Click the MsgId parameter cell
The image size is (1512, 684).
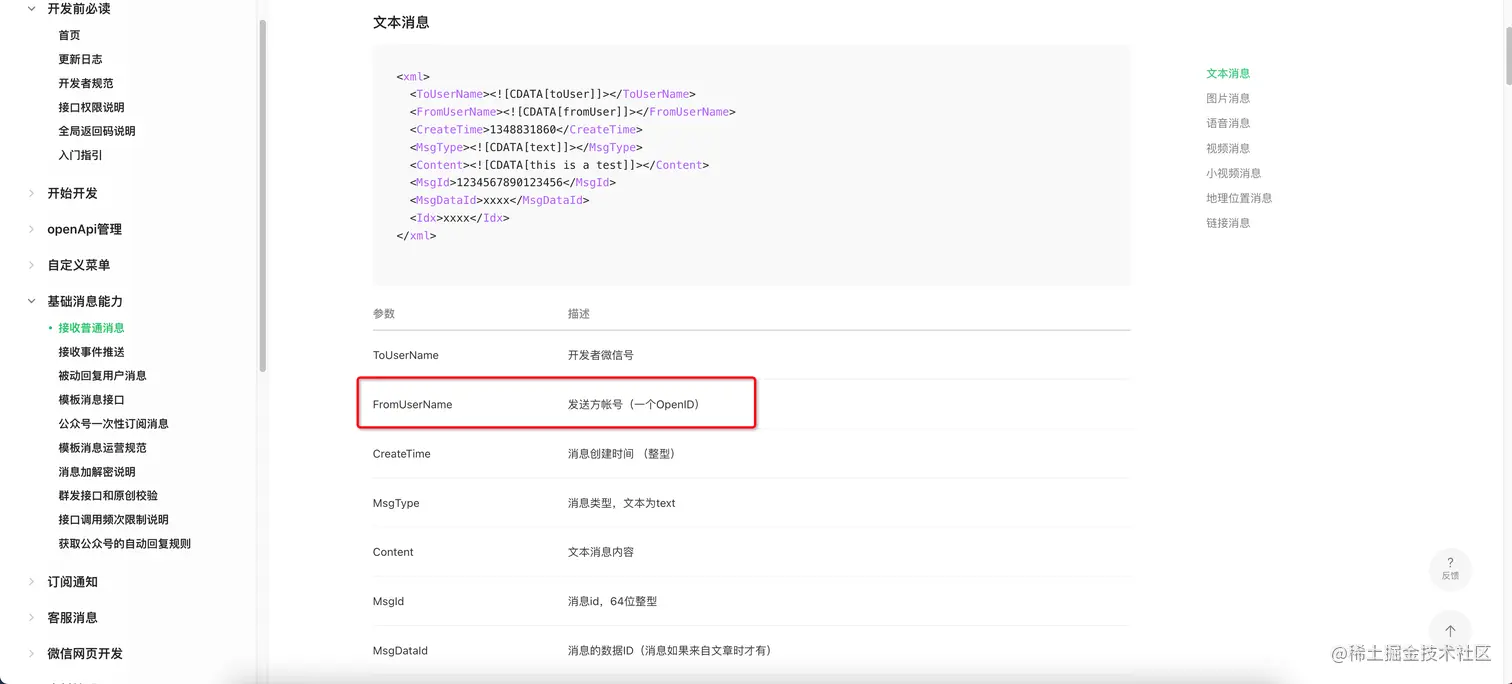[389, 601]
